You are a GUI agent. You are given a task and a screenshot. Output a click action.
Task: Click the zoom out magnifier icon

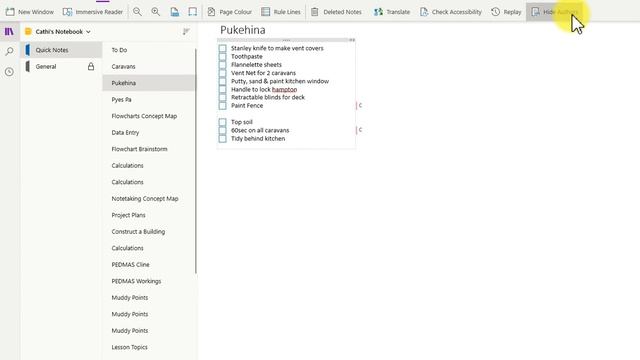click(137, 12)
